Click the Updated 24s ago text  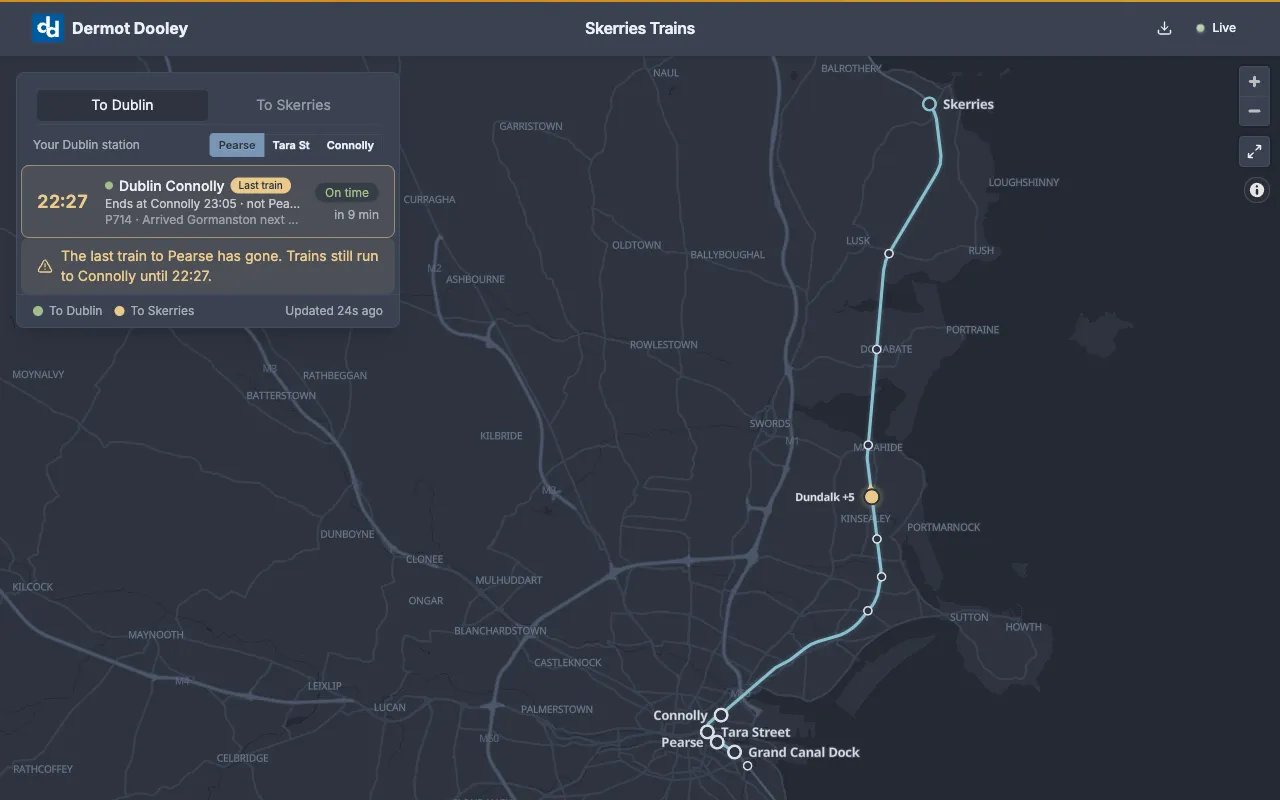[x=334, y=311]
